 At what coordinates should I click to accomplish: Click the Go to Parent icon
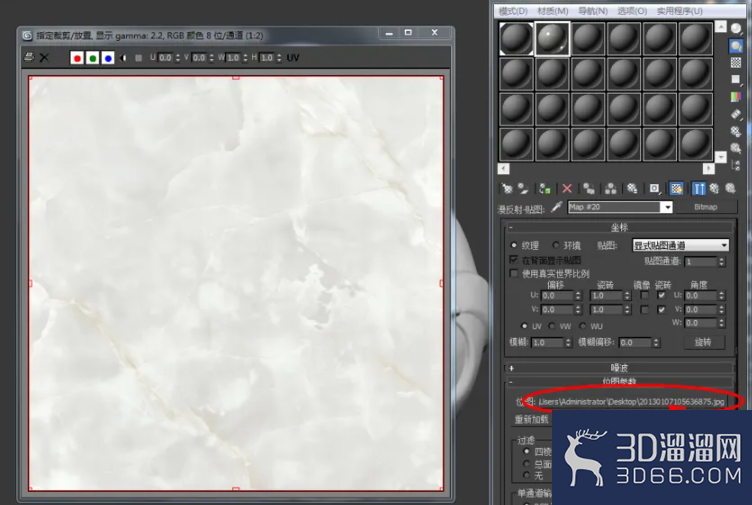(x=715, y=188)
